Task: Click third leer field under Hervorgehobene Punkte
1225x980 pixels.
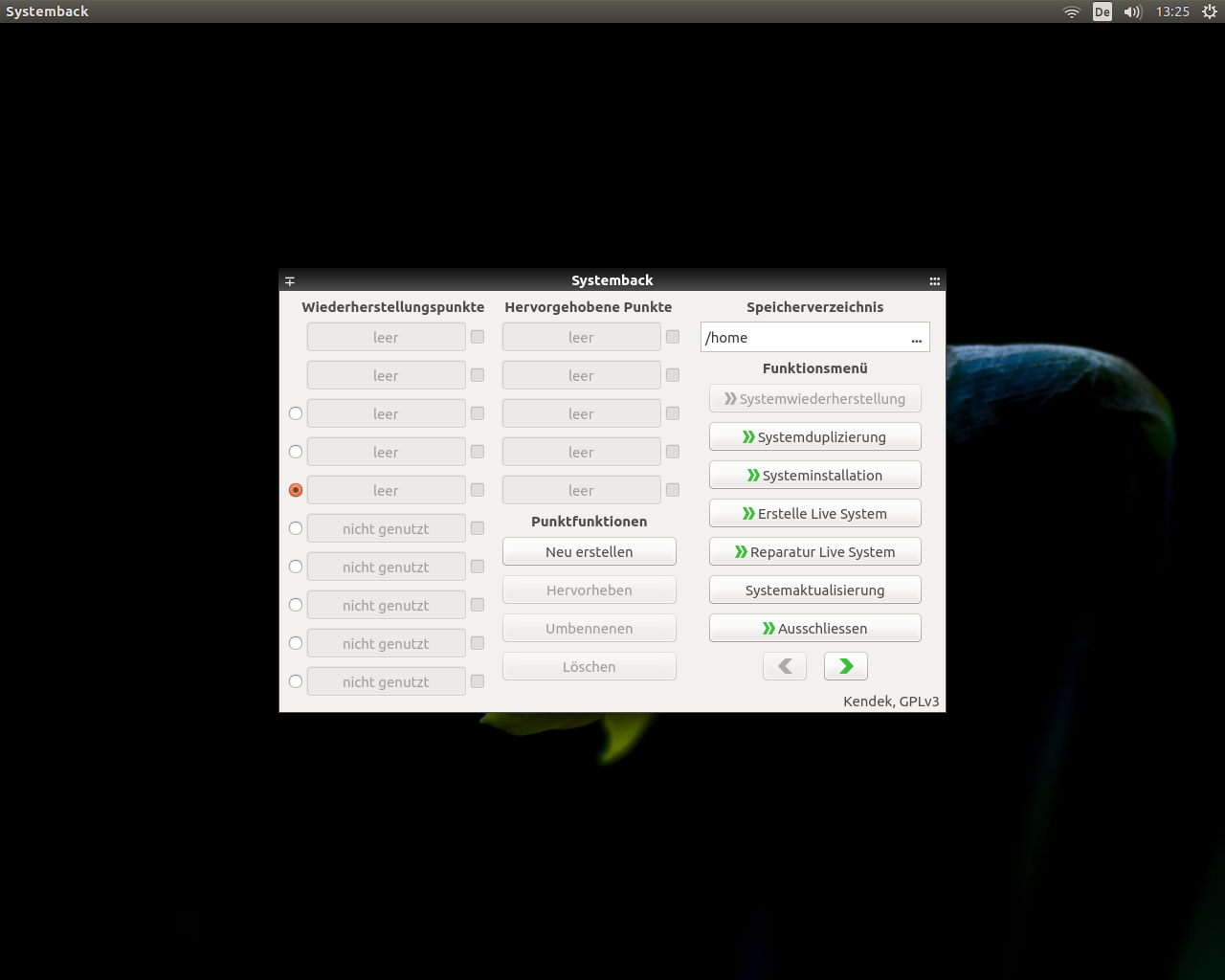Action: tap(582, 413)
